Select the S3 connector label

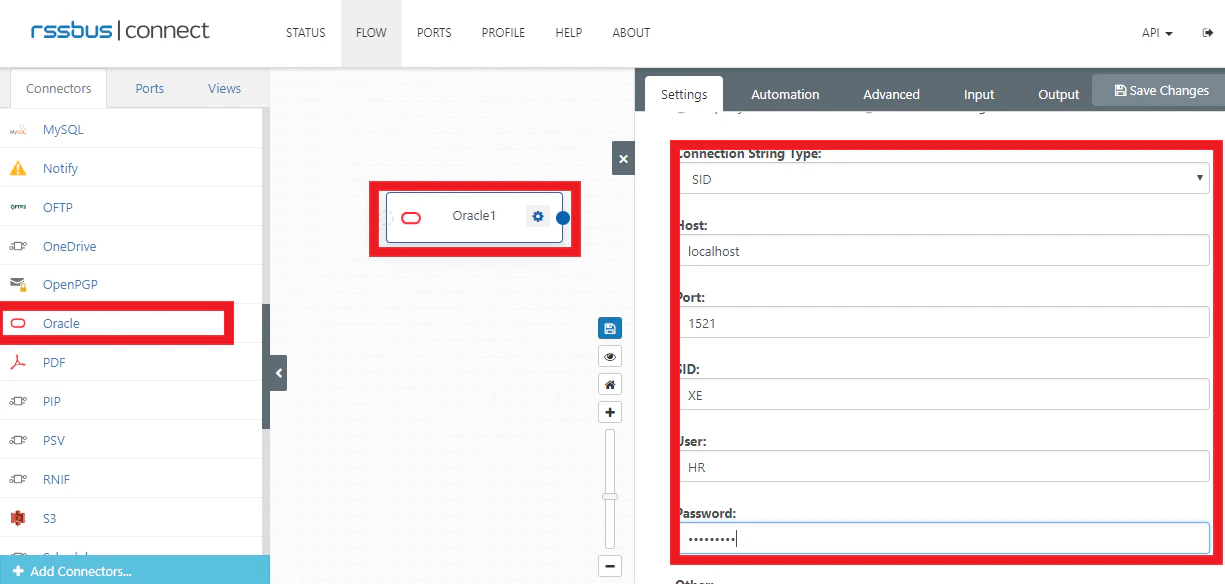click(49, 518)
